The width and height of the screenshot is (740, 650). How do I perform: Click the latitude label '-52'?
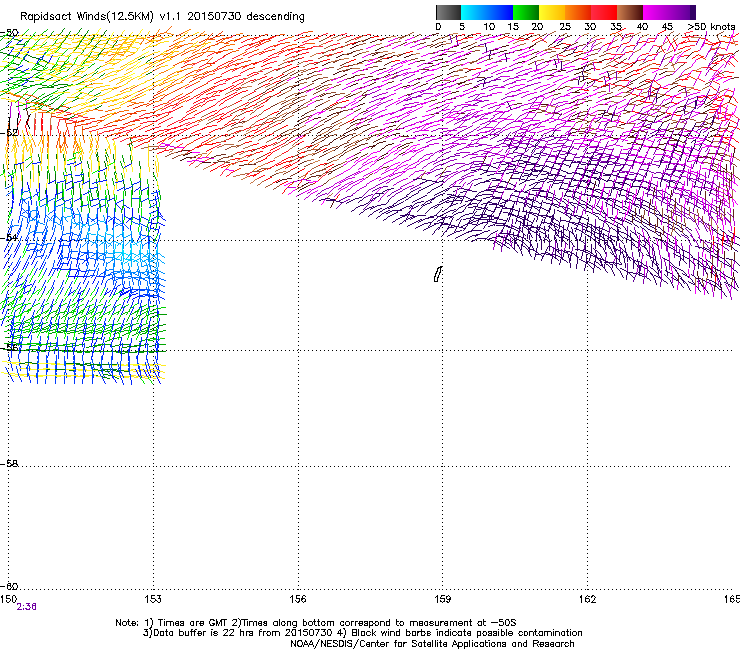point(9,133)
